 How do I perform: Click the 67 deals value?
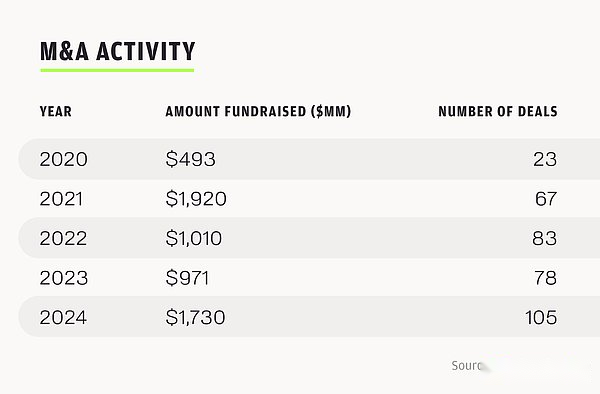pyautogui.click(x=546, y=199)
